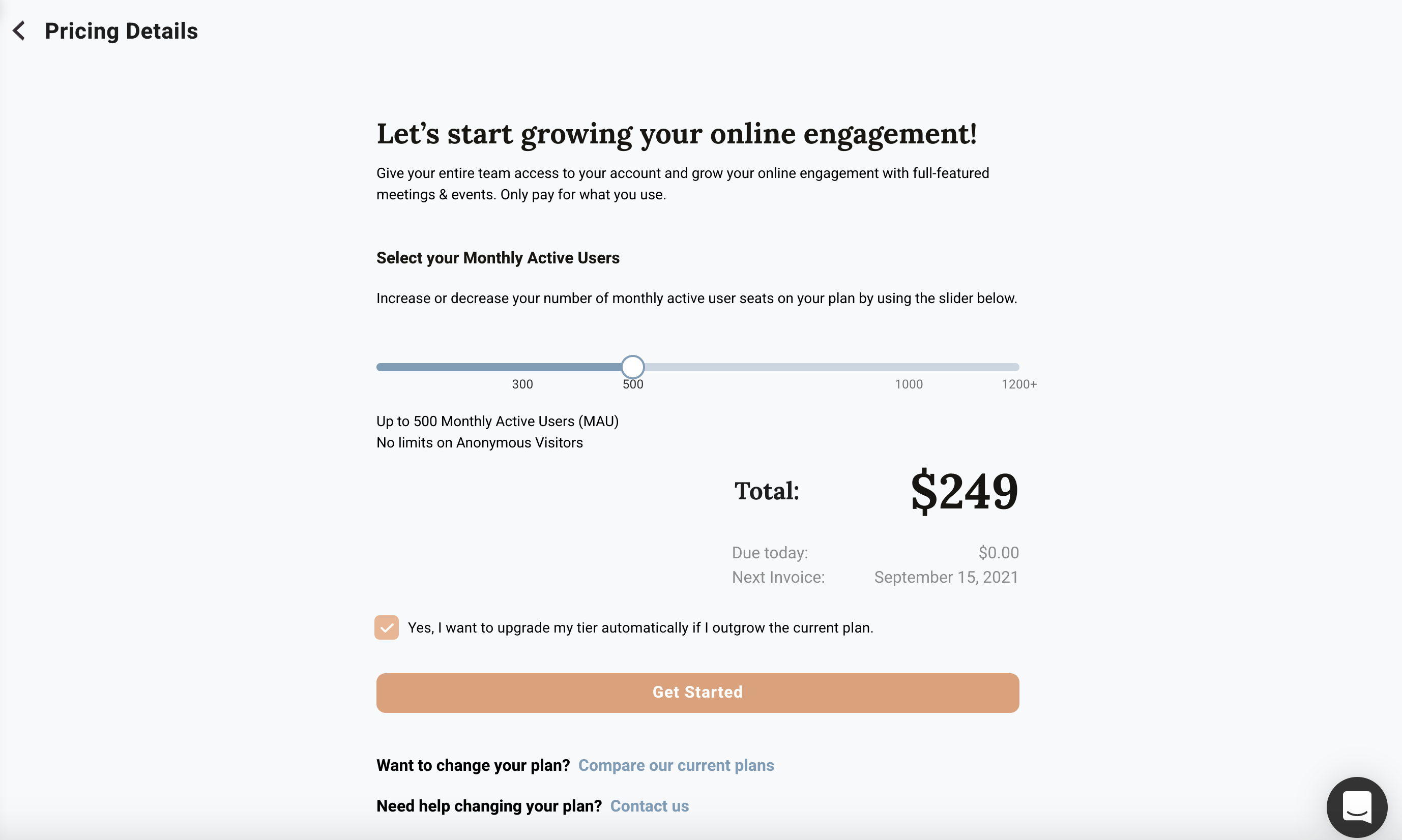Viewport: 1402px width, 840px height.
Task: Pick the 1200+ slider tick label
Action: pos(1018,384)
